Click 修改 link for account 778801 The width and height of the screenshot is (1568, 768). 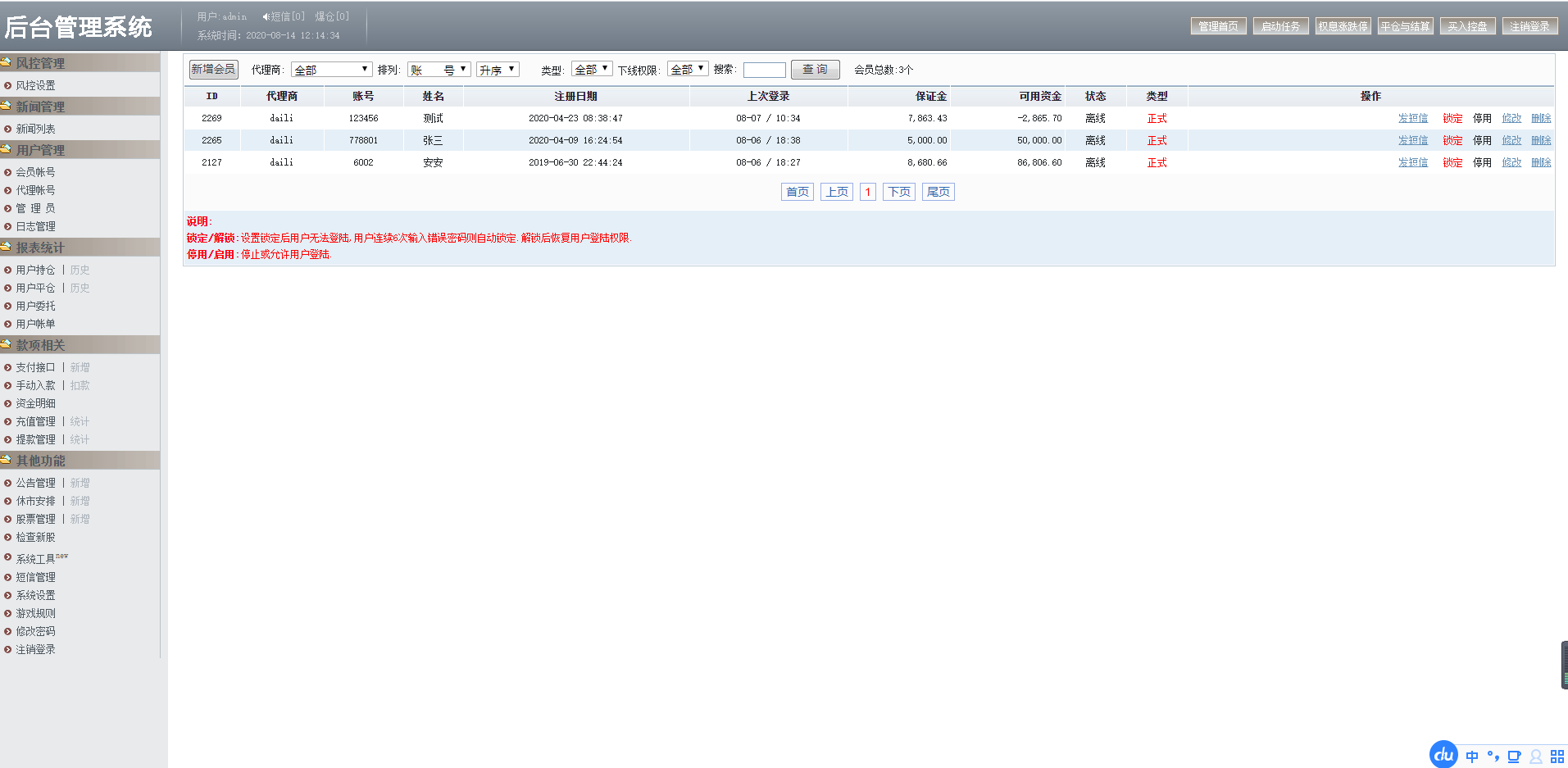pyautogui.click(x=1511, y=140)
